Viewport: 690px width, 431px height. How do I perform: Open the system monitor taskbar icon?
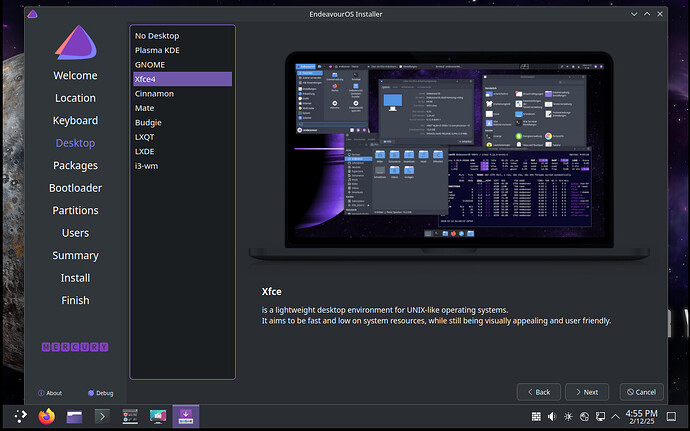click(130, 416)
